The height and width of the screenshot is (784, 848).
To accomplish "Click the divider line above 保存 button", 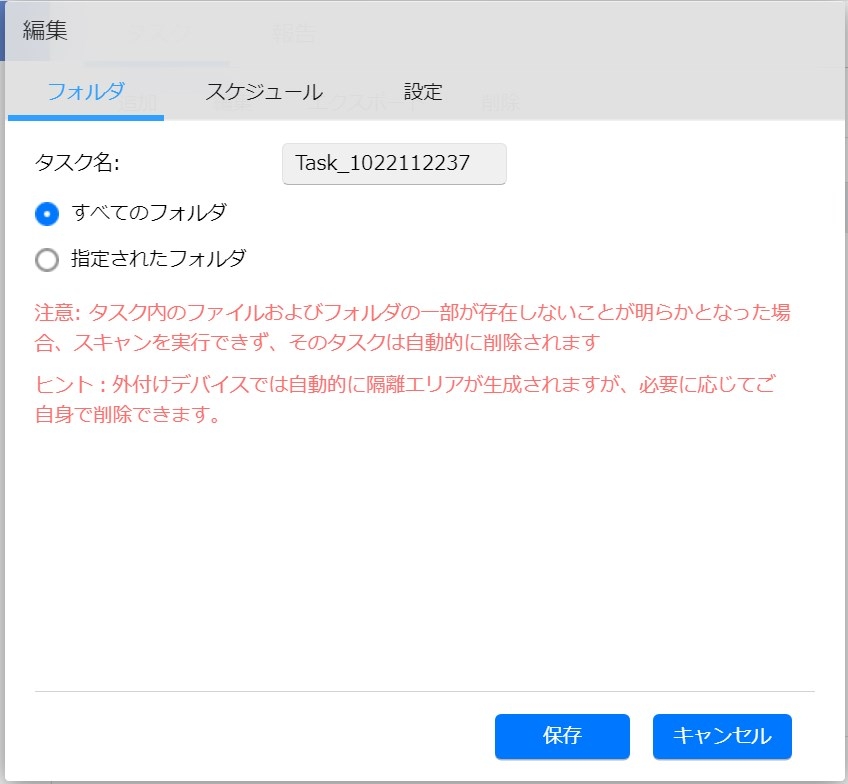I will coord(424,691).
